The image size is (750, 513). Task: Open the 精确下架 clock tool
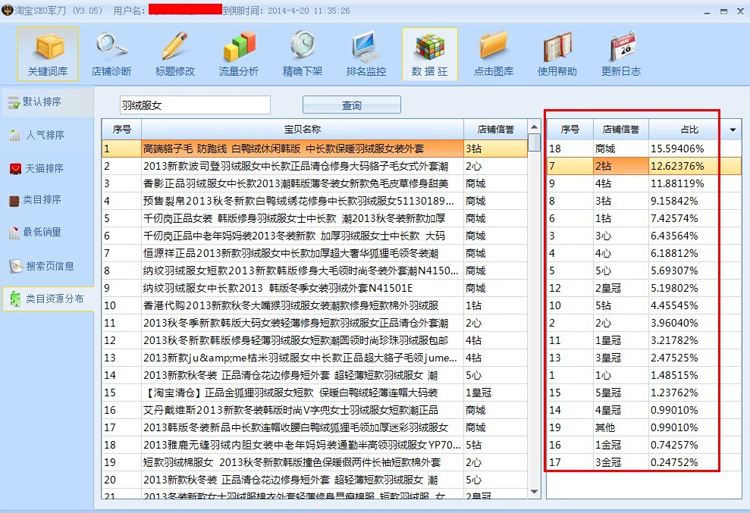(x=302, y=54)
